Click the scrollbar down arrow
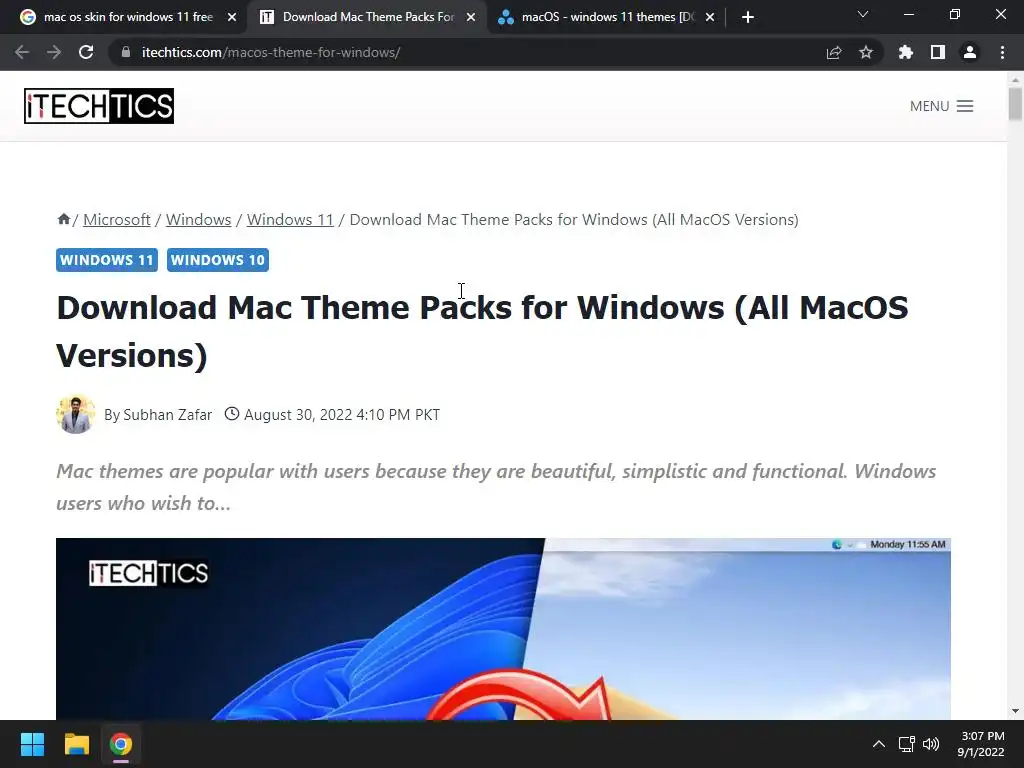This screenshot has height=768, width=1024. (1015, 711)
